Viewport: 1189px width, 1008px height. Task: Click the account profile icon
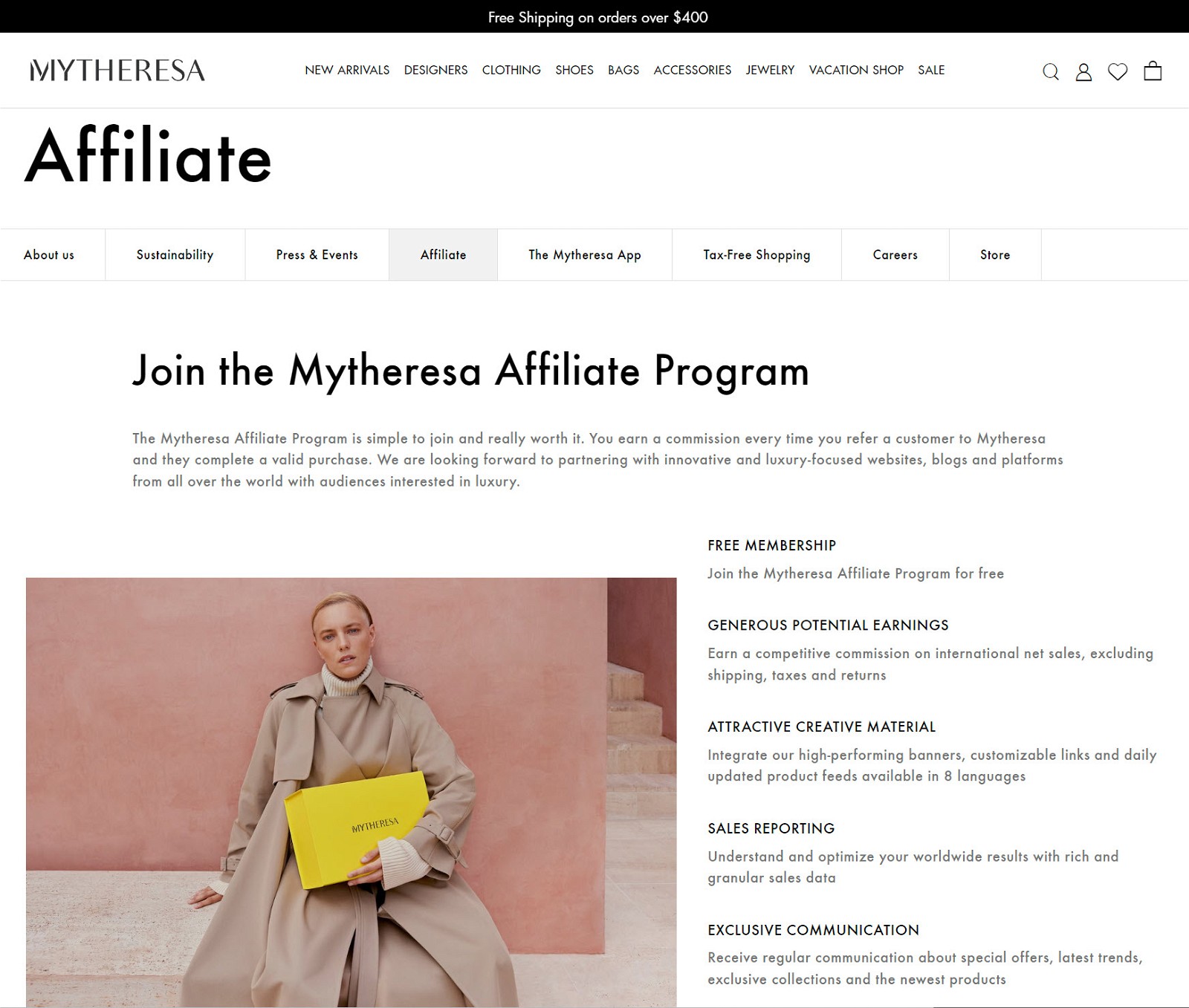(x=1083, y=71)
